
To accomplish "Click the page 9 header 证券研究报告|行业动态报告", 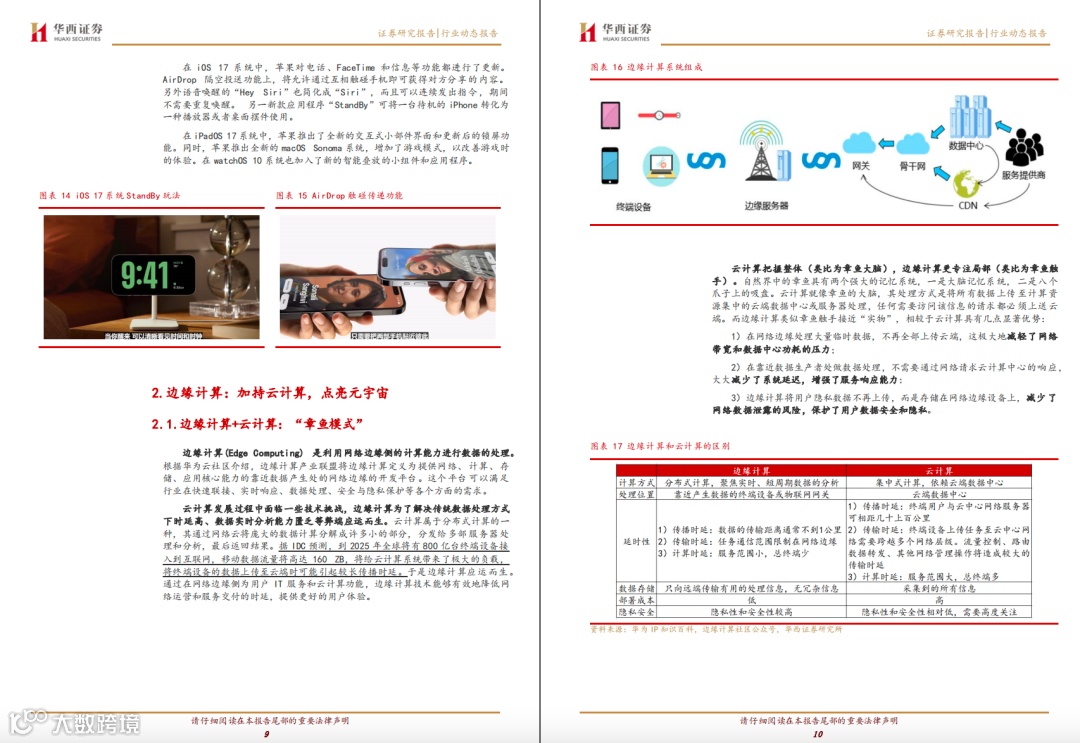I will [x=437, y=33].
